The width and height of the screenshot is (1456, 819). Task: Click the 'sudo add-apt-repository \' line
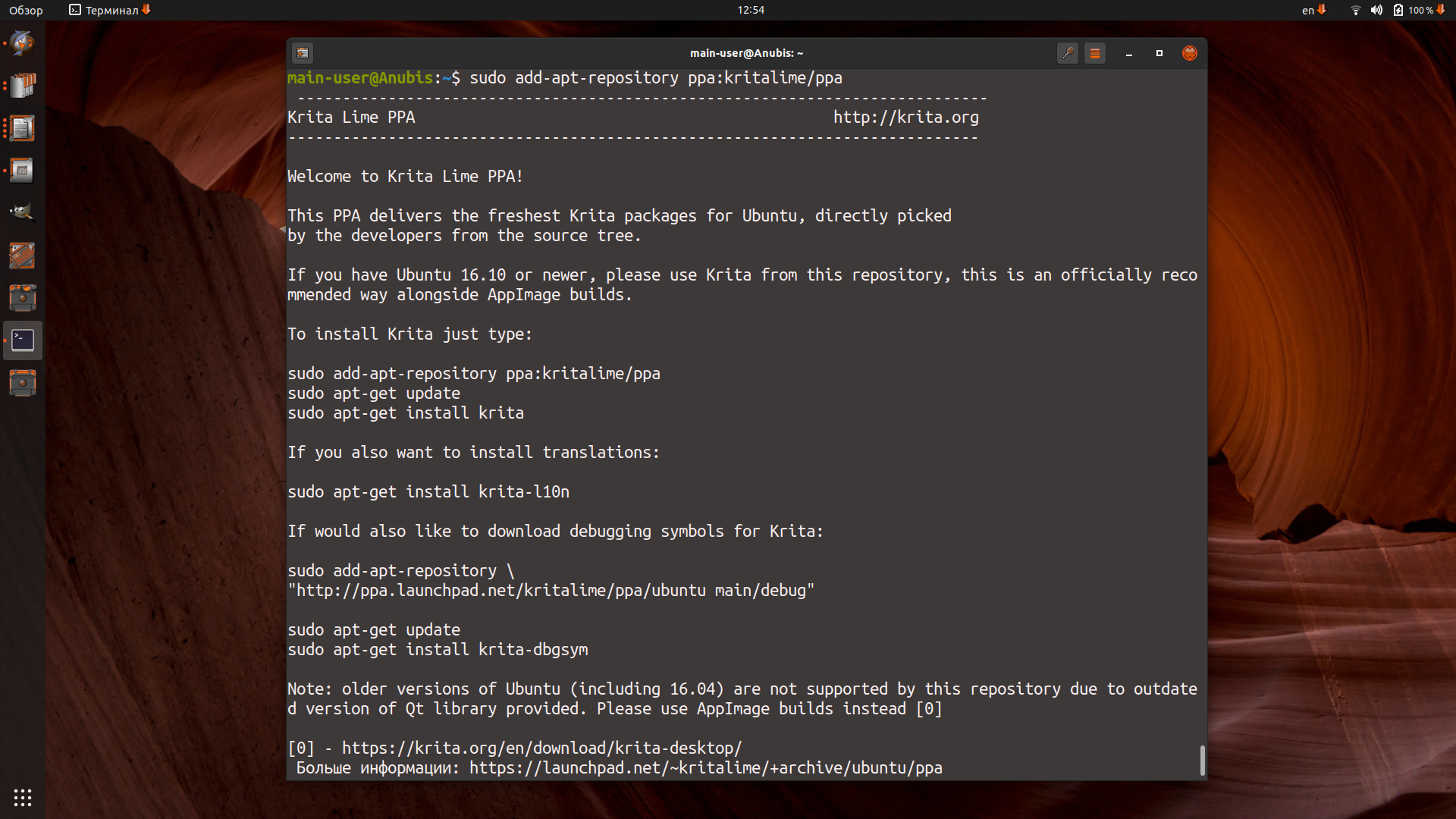401,571
